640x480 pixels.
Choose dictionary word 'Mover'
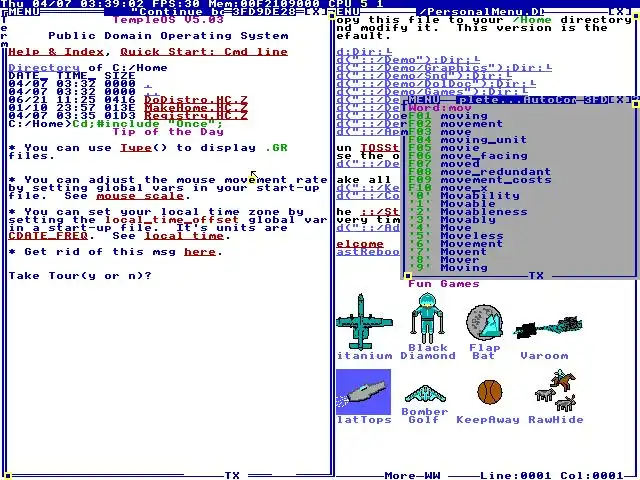pos(444,260)
